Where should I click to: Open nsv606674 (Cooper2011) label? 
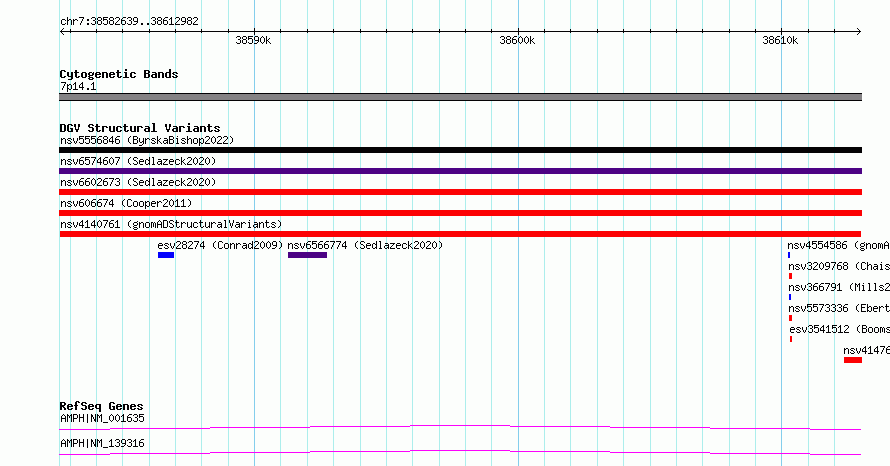tap(126, 203)
